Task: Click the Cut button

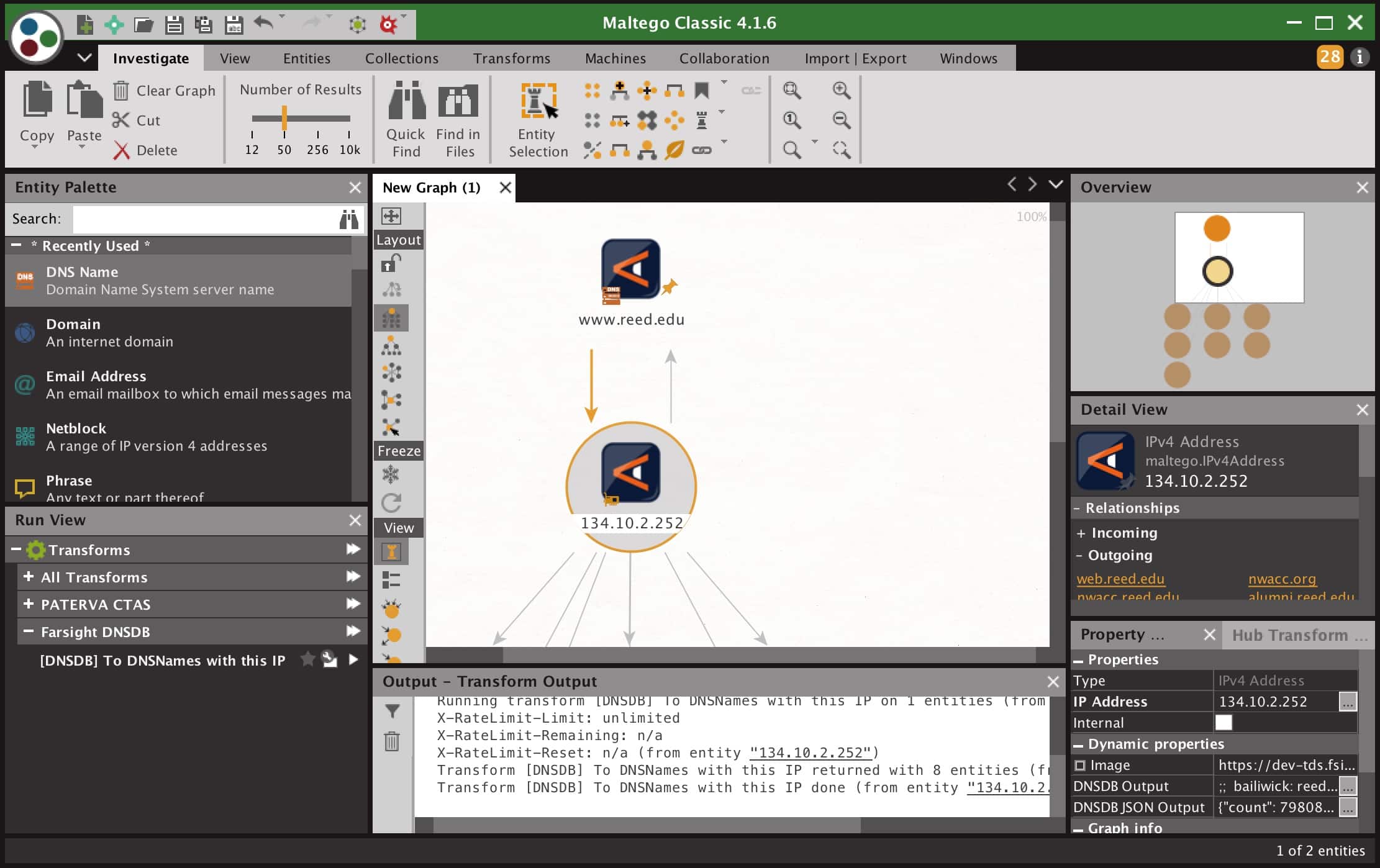Action: [x=137, y=120]
